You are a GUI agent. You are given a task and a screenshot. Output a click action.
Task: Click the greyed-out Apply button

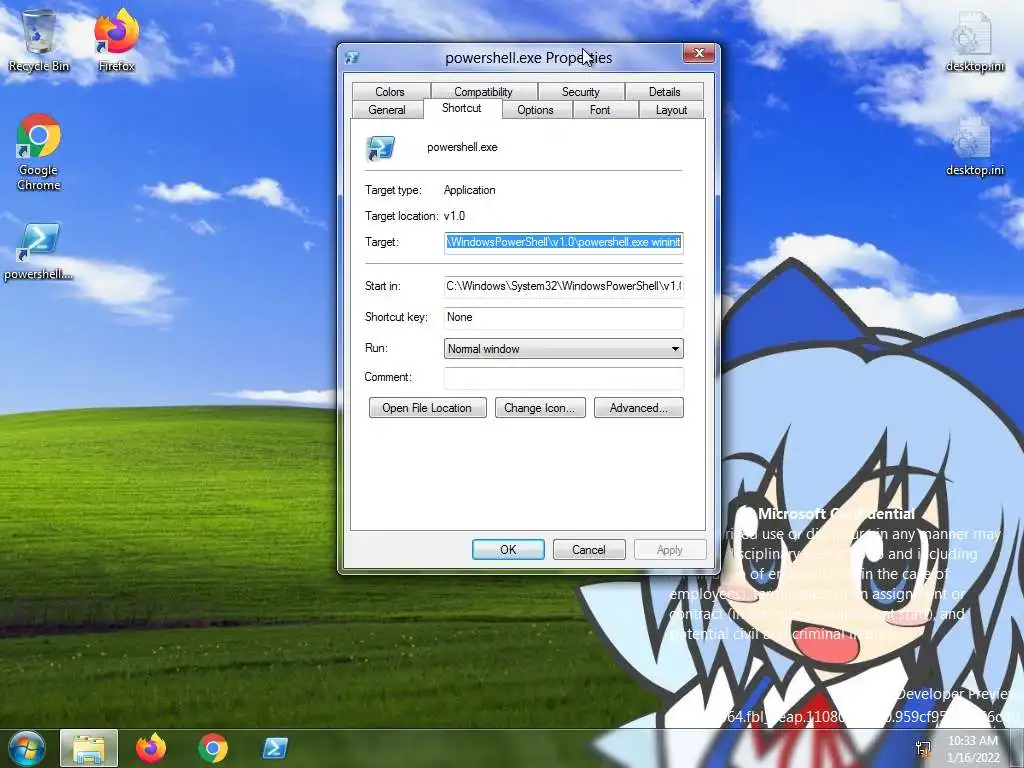click(x=670, y=550)
